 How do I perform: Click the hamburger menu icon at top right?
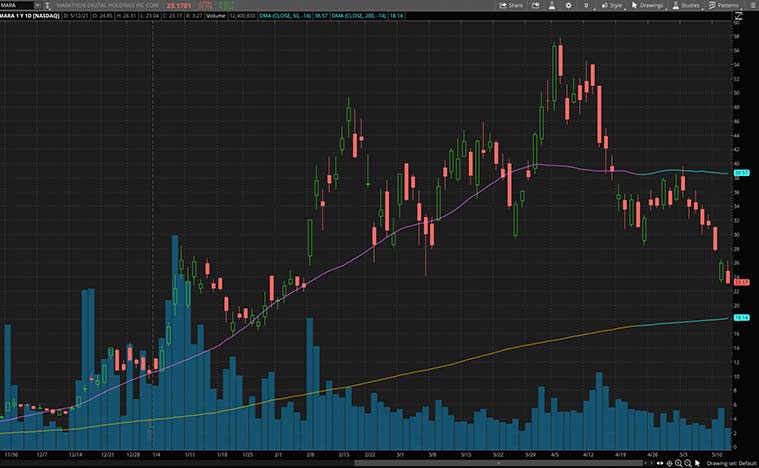751,5
